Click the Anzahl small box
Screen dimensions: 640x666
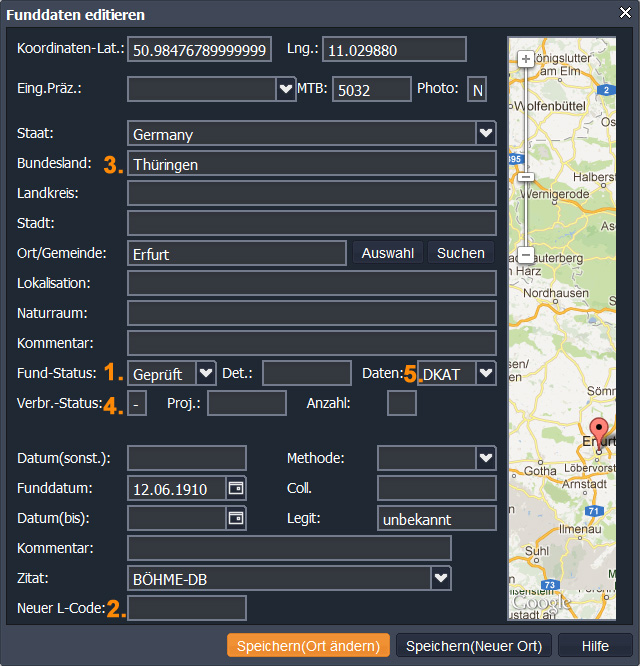[401, 403]
